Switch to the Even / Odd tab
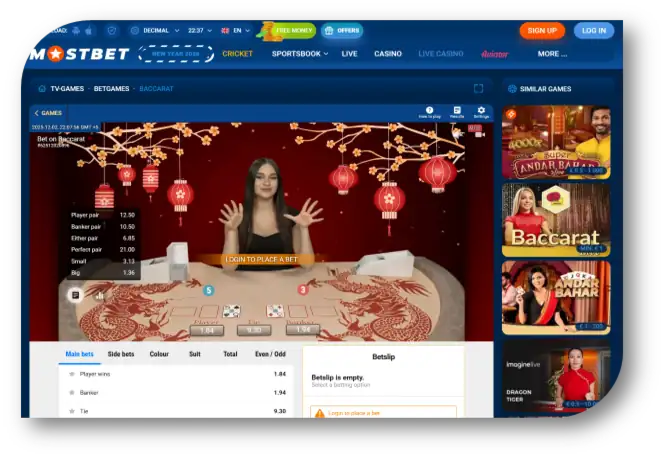The height and width of the screenshot is (458, 665). tap(270, 354)
